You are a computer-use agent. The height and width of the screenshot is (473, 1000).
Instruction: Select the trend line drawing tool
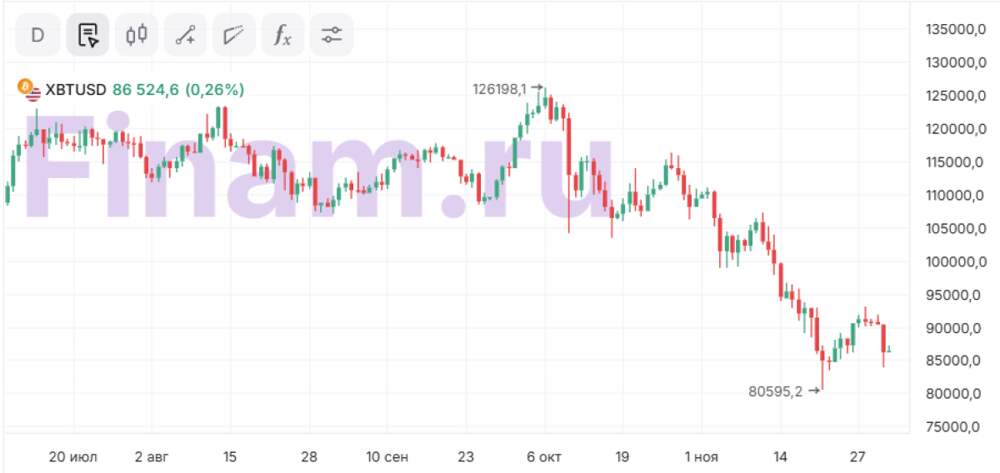click(185, 35)
